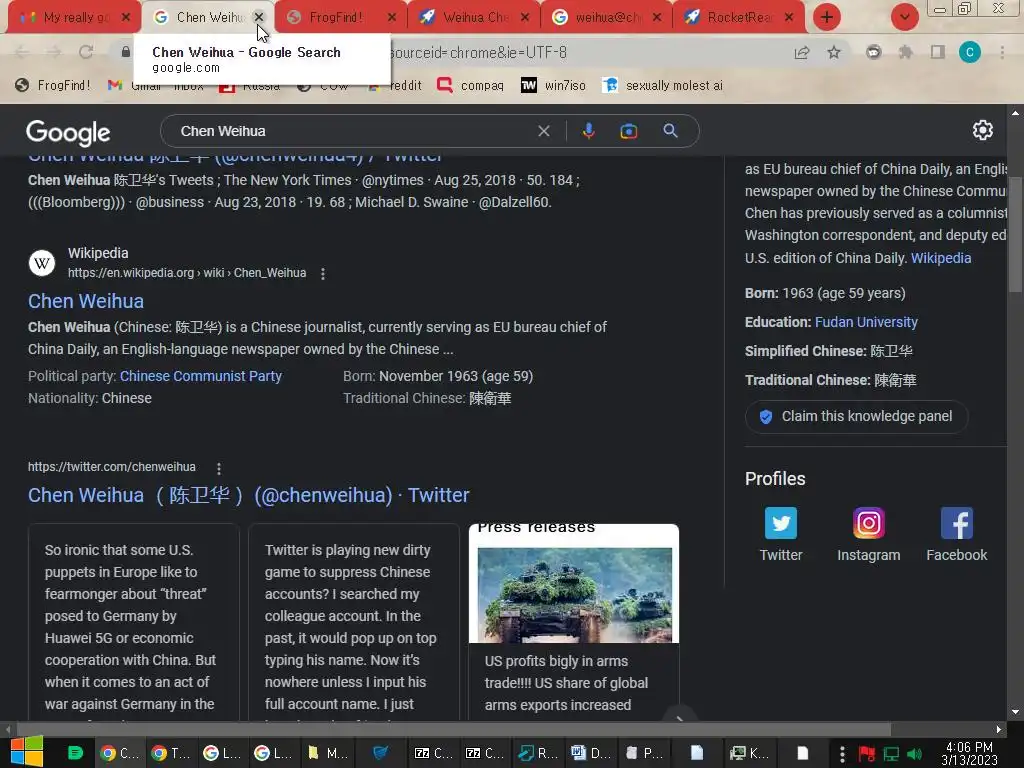Open tweet card about Twitter dirty game
This screenshot has height=768, width=1024.
[x=354, y=622]
